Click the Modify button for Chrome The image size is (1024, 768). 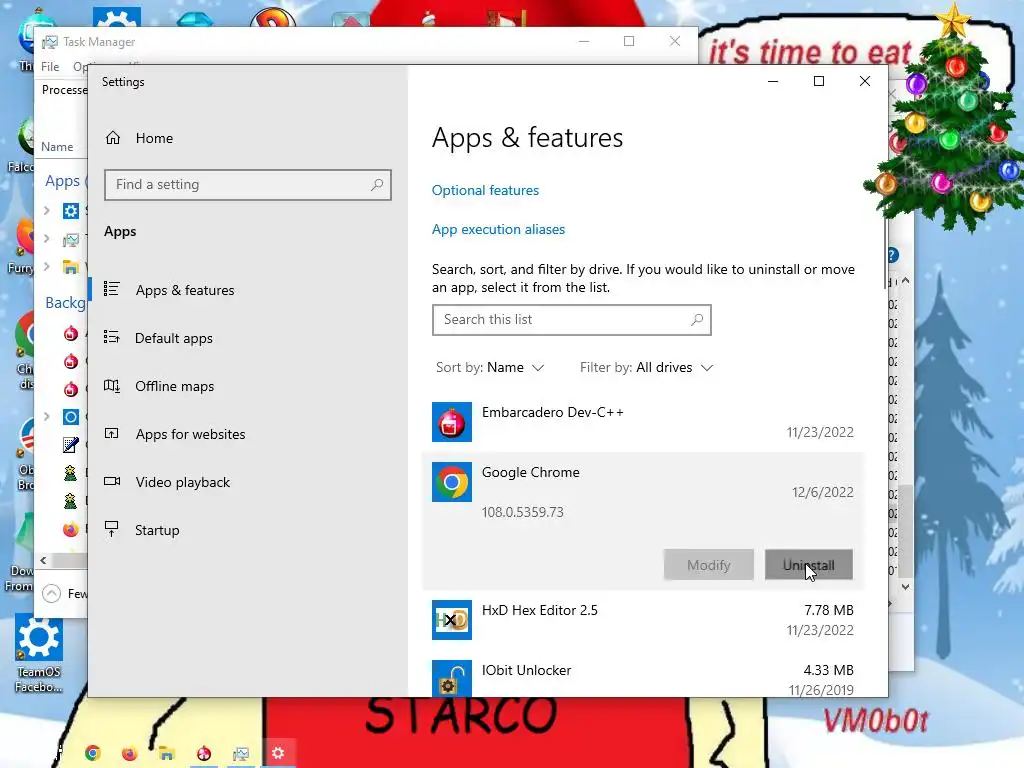coord(709,565)
